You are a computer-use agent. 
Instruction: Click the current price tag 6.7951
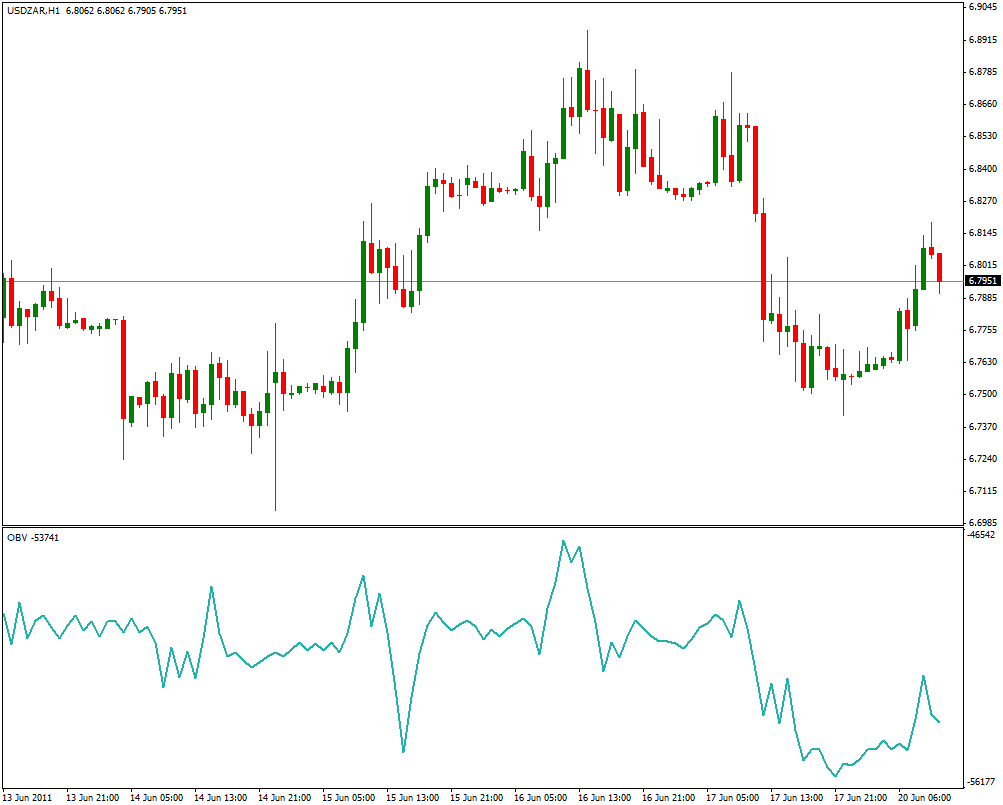[982, 281]
